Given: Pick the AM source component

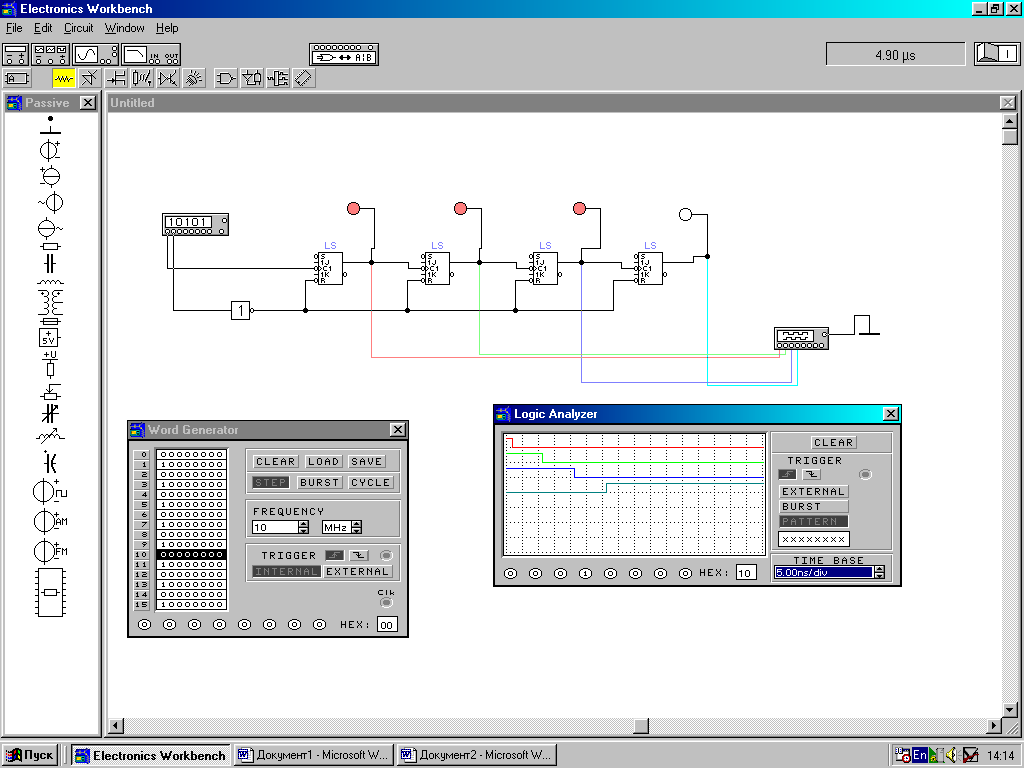Looking at the screenshot, I should 50,521.
